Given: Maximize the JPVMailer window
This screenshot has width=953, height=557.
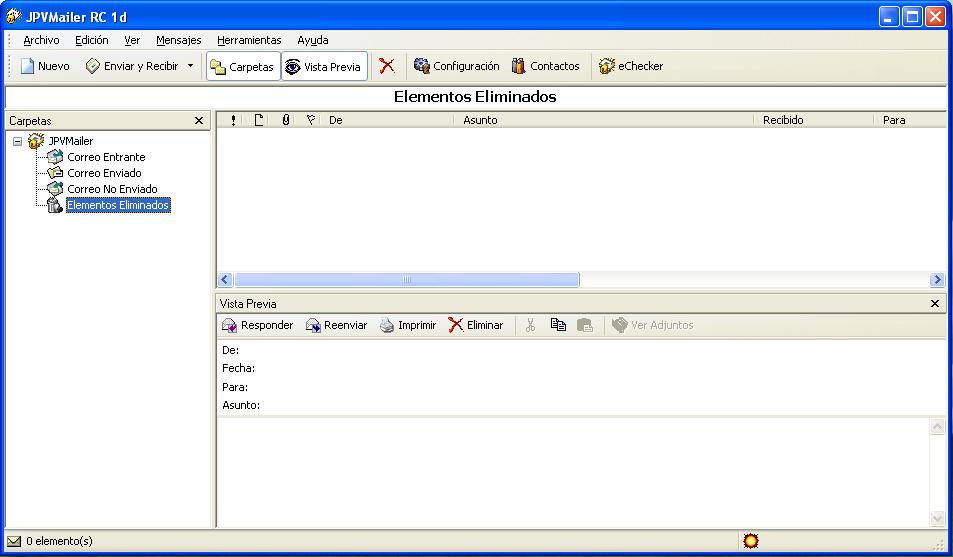Looking at the screenshot, I should point(912,16).
